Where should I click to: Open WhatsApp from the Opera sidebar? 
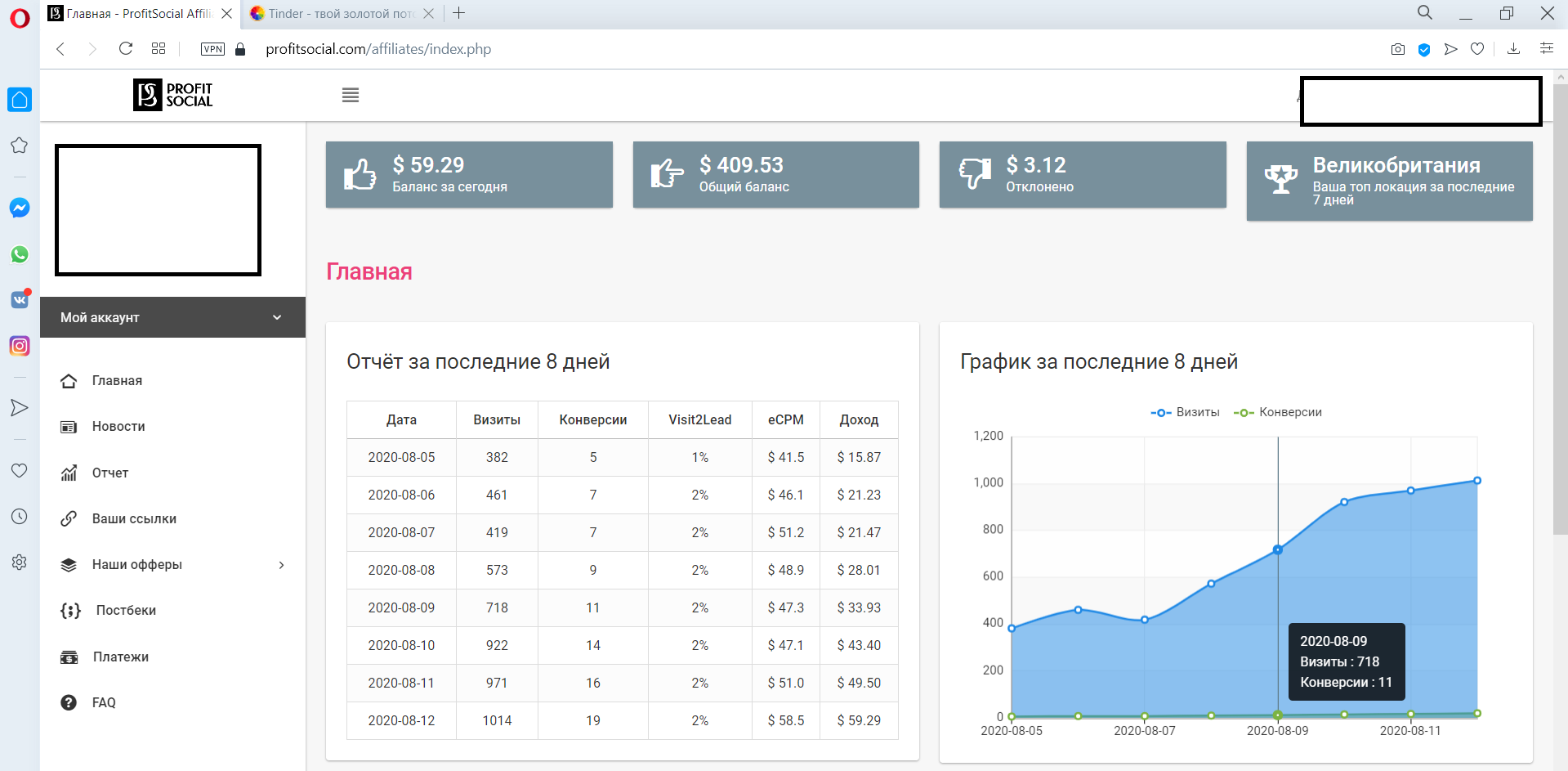click(20, 254)
